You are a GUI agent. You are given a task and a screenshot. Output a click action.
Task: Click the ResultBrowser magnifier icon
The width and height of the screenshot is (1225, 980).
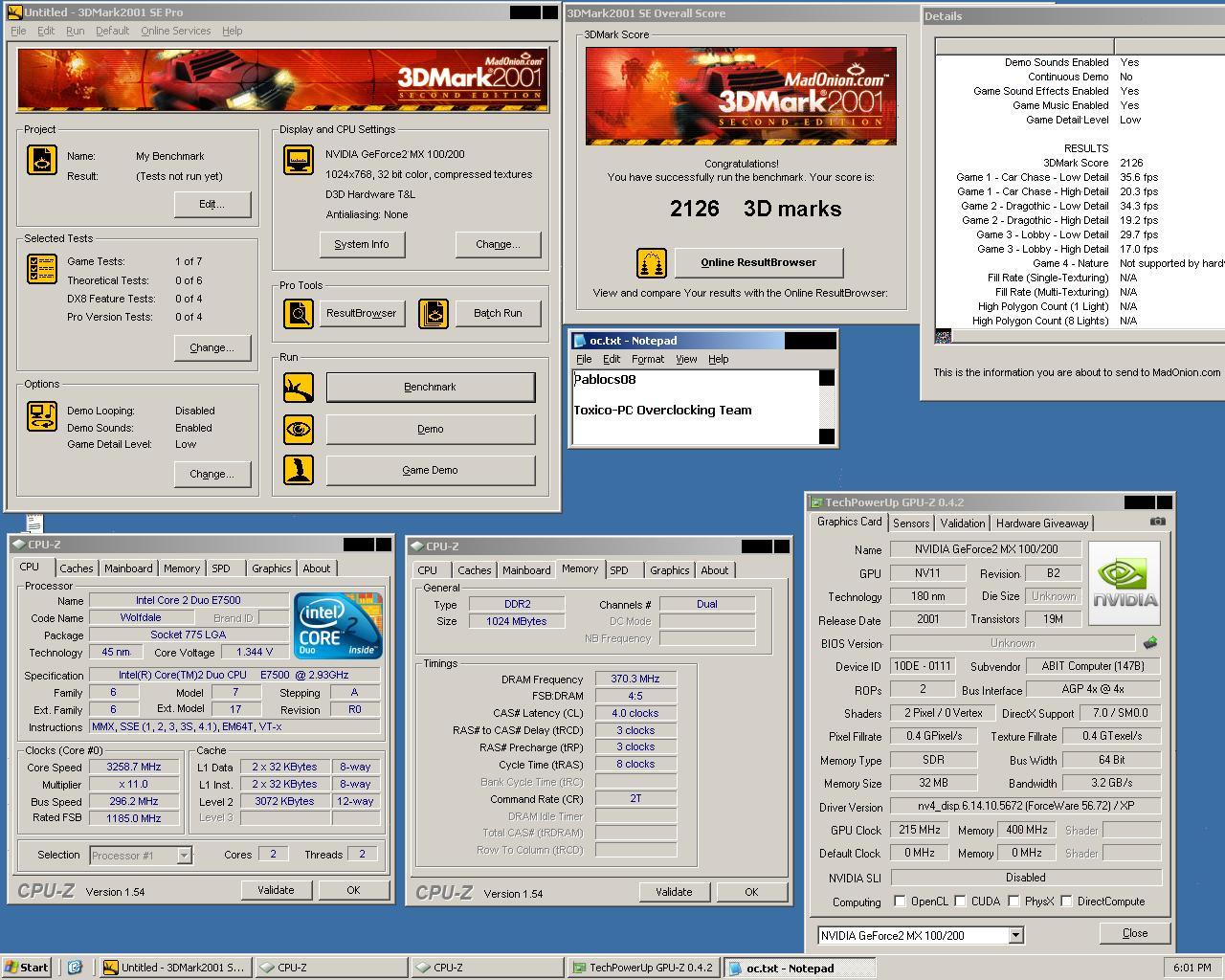pyautogui.click(x=299, y=314)
